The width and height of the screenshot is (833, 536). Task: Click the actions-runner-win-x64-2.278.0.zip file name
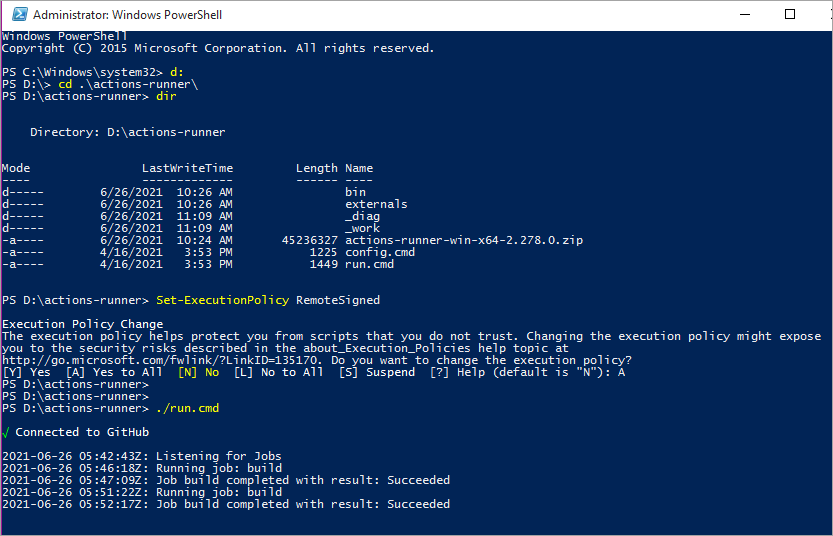point(464,240)
